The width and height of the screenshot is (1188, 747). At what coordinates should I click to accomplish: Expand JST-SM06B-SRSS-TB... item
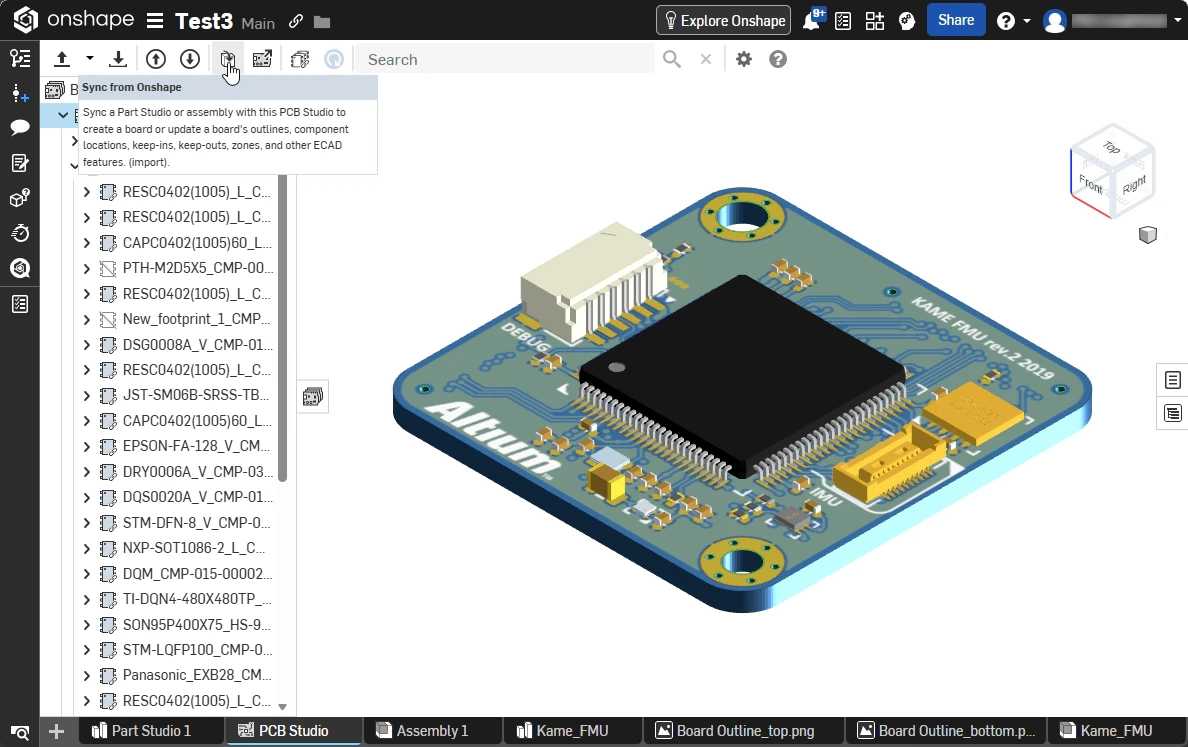coord(86,395)
